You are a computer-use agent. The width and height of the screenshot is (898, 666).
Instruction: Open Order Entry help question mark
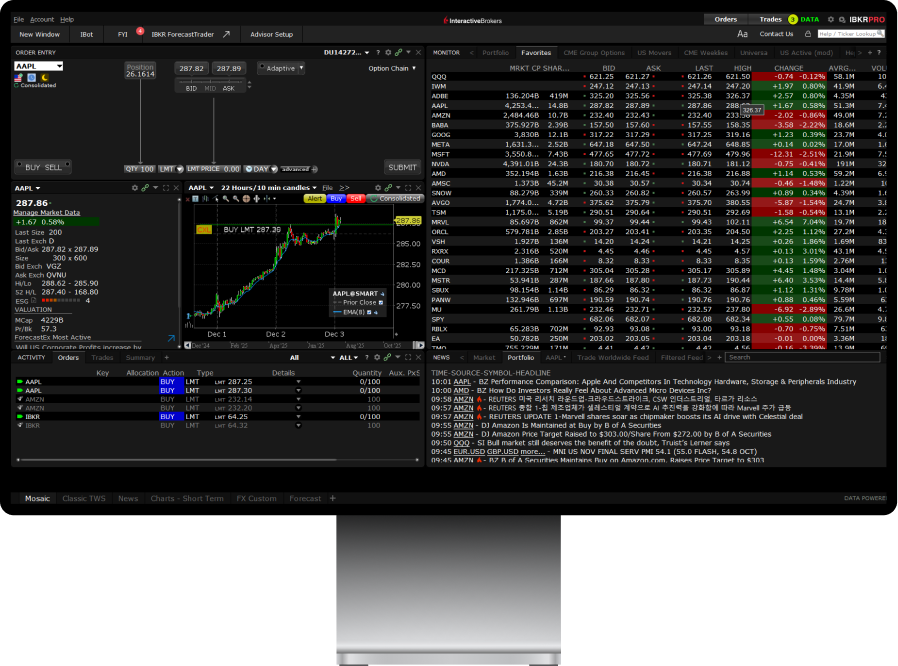point(378,52)
